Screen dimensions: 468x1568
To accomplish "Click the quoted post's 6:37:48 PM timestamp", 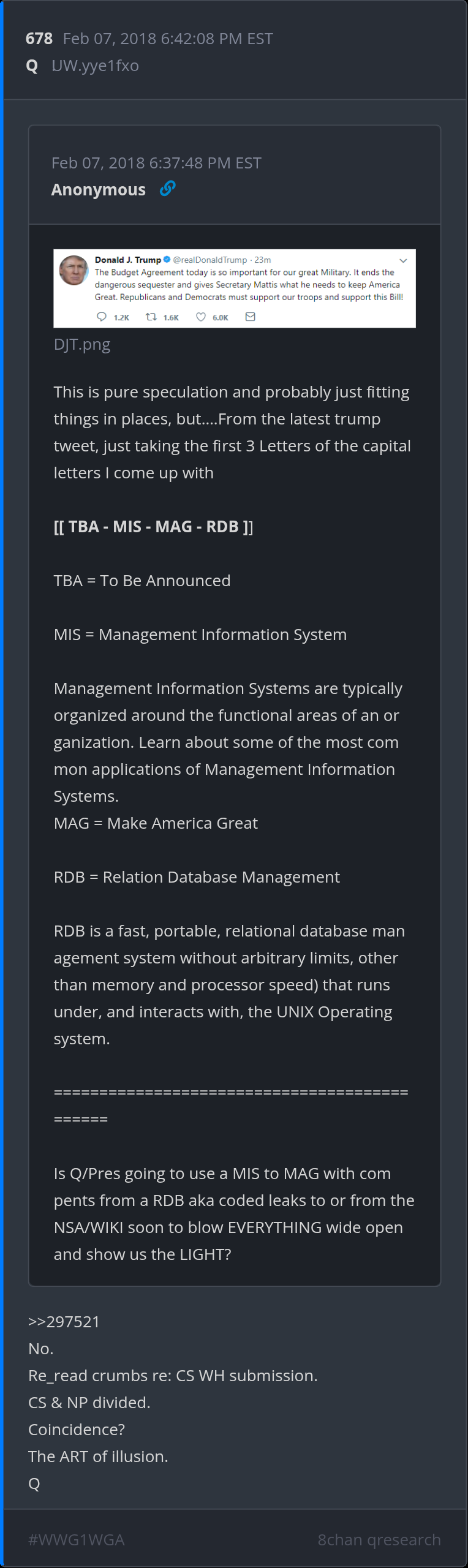I will point(156,163).
